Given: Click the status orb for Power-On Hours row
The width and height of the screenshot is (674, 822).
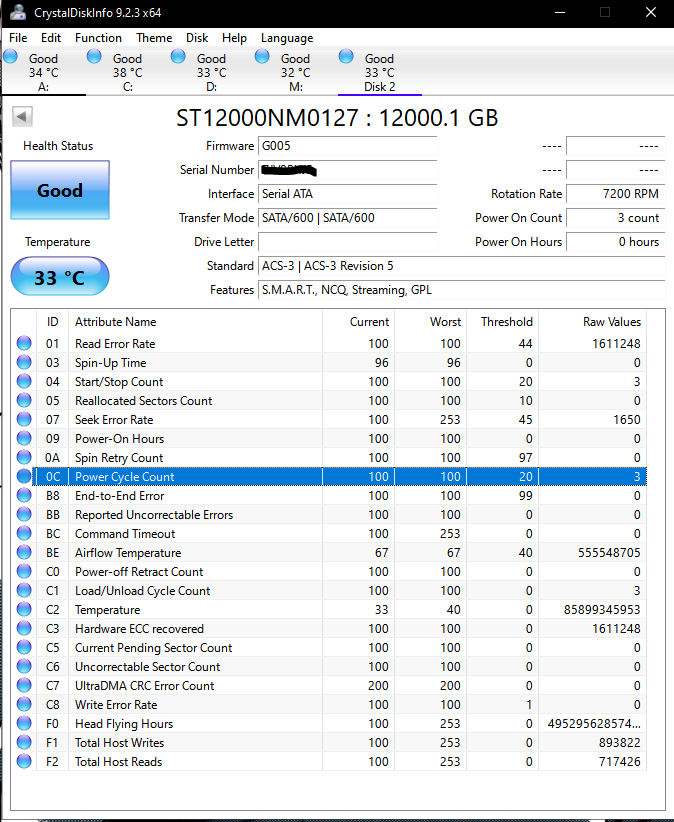Looking at the screenshot, I should coord(24,438).
